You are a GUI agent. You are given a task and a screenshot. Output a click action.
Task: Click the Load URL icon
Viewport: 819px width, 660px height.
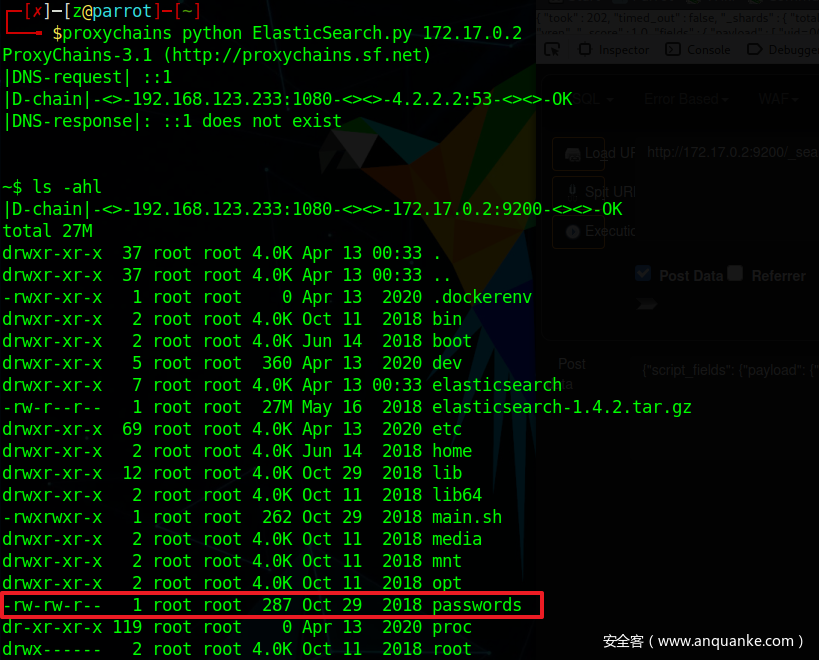[x=573, y=154]
